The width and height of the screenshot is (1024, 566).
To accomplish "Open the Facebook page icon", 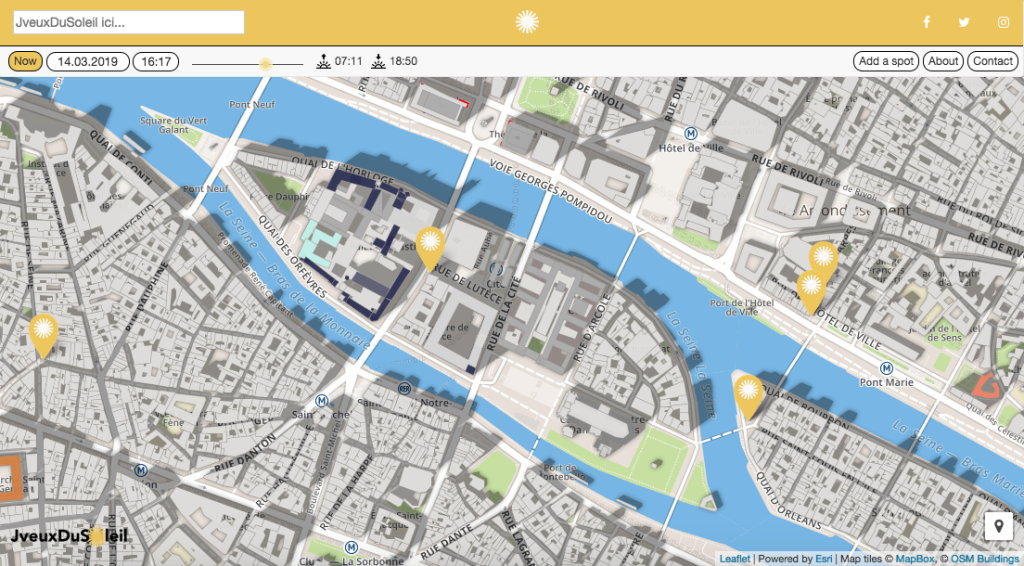I will coord(926,22).
